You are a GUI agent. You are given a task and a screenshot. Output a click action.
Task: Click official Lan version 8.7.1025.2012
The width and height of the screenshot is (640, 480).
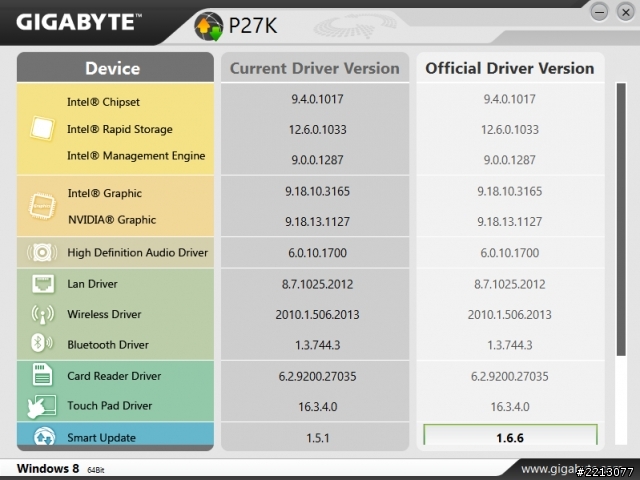pyautogui.click(x=510, y=284)
